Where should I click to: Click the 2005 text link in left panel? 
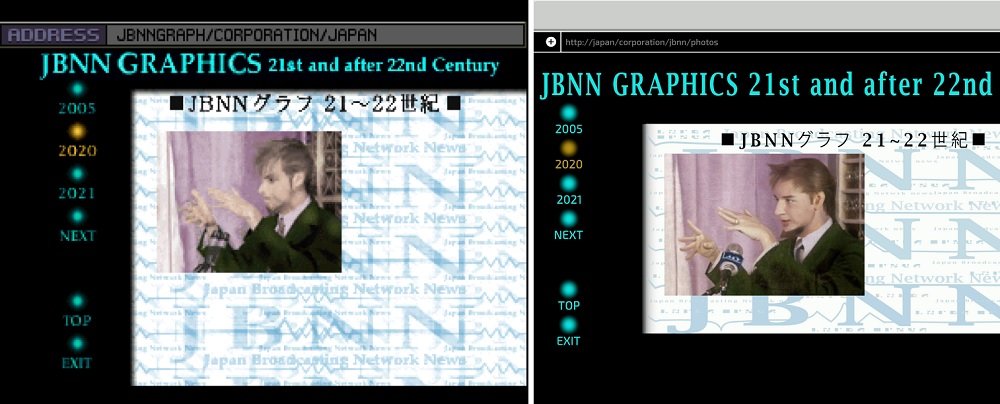click(x=77, y=109)
